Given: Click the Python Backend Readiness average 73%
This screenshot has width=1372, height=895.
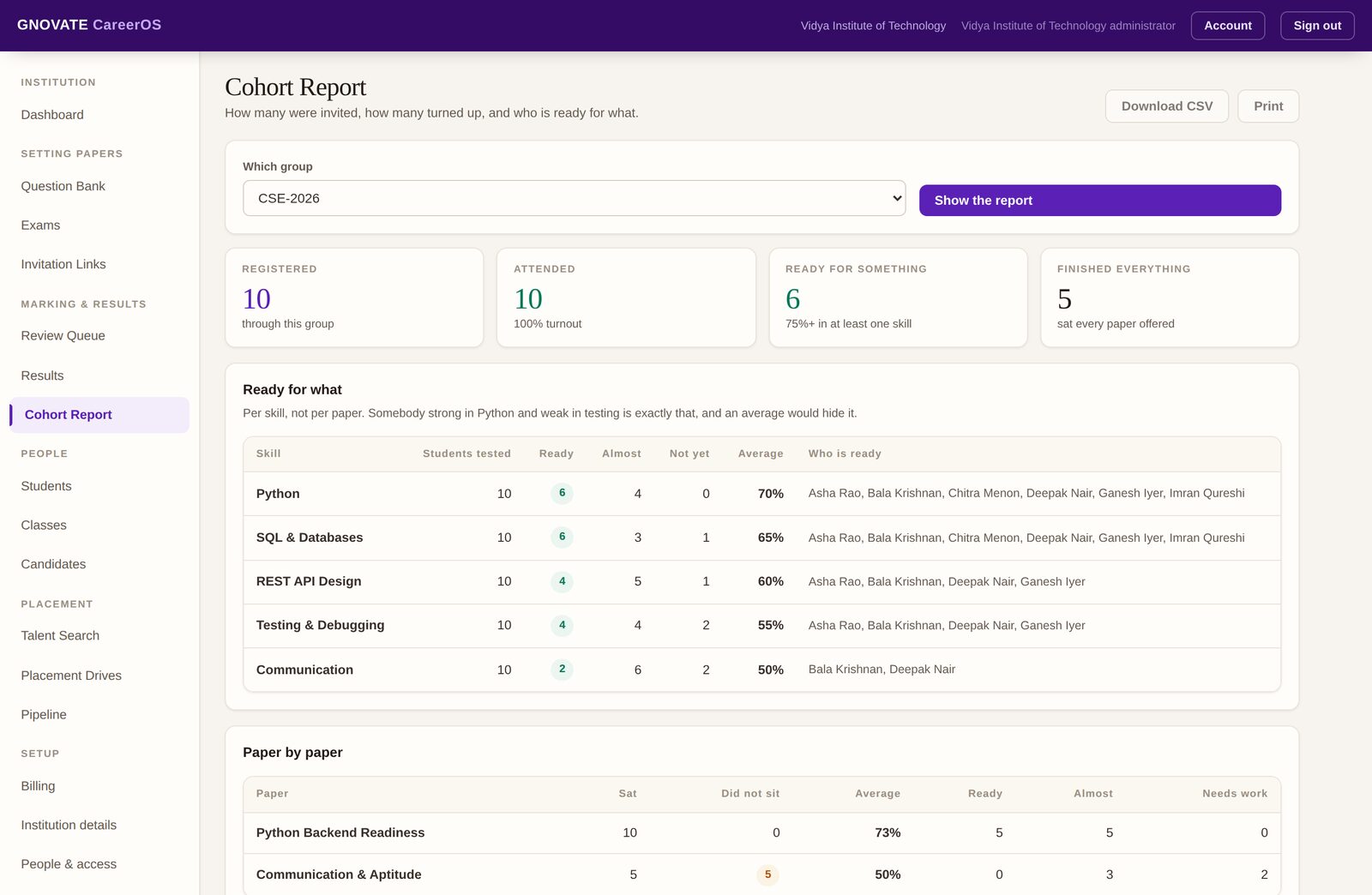Looking at the screenshot, I should 888,832.
